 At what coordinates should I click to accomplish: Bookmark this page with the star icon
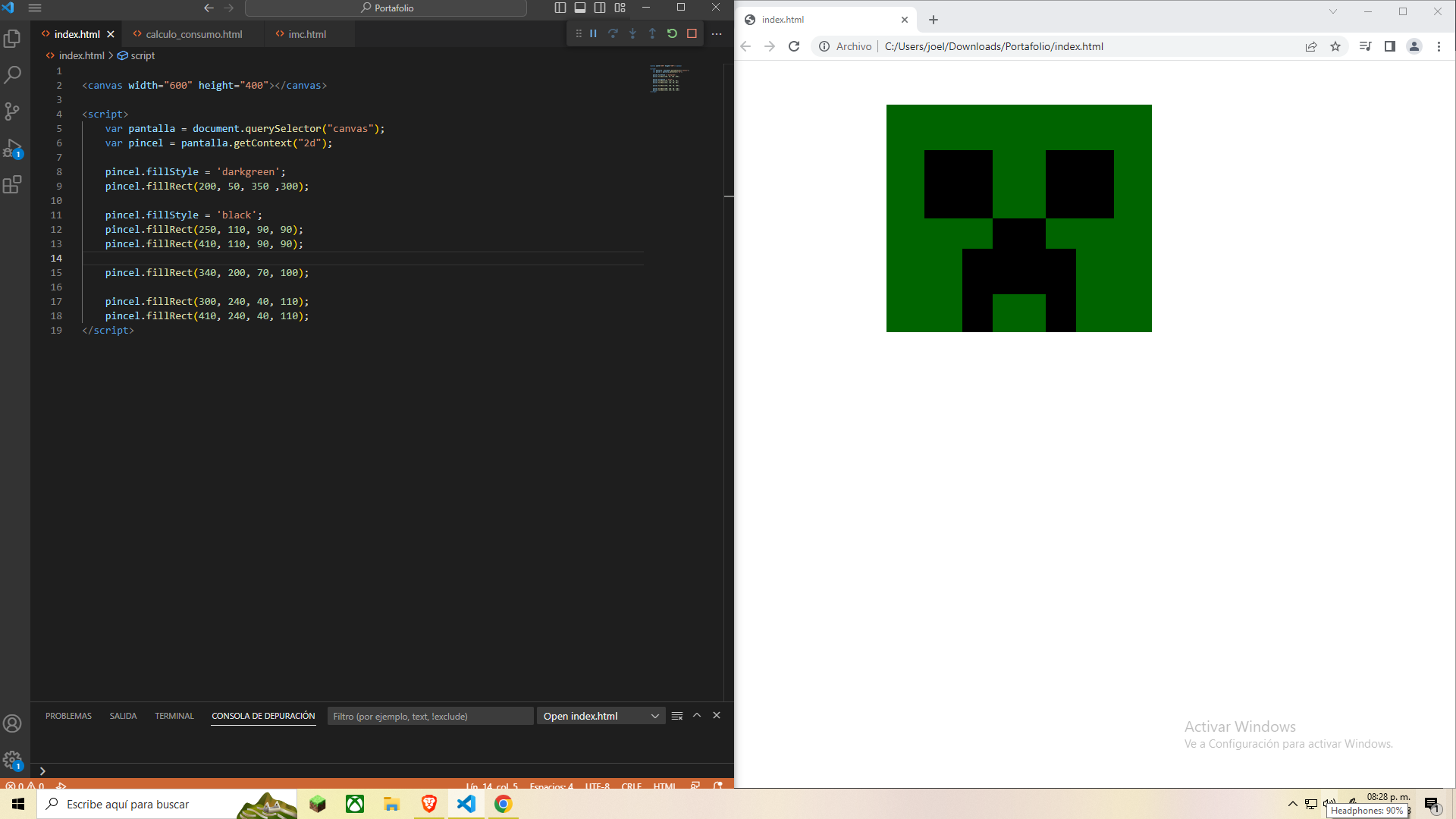(x=1335, y=46)
